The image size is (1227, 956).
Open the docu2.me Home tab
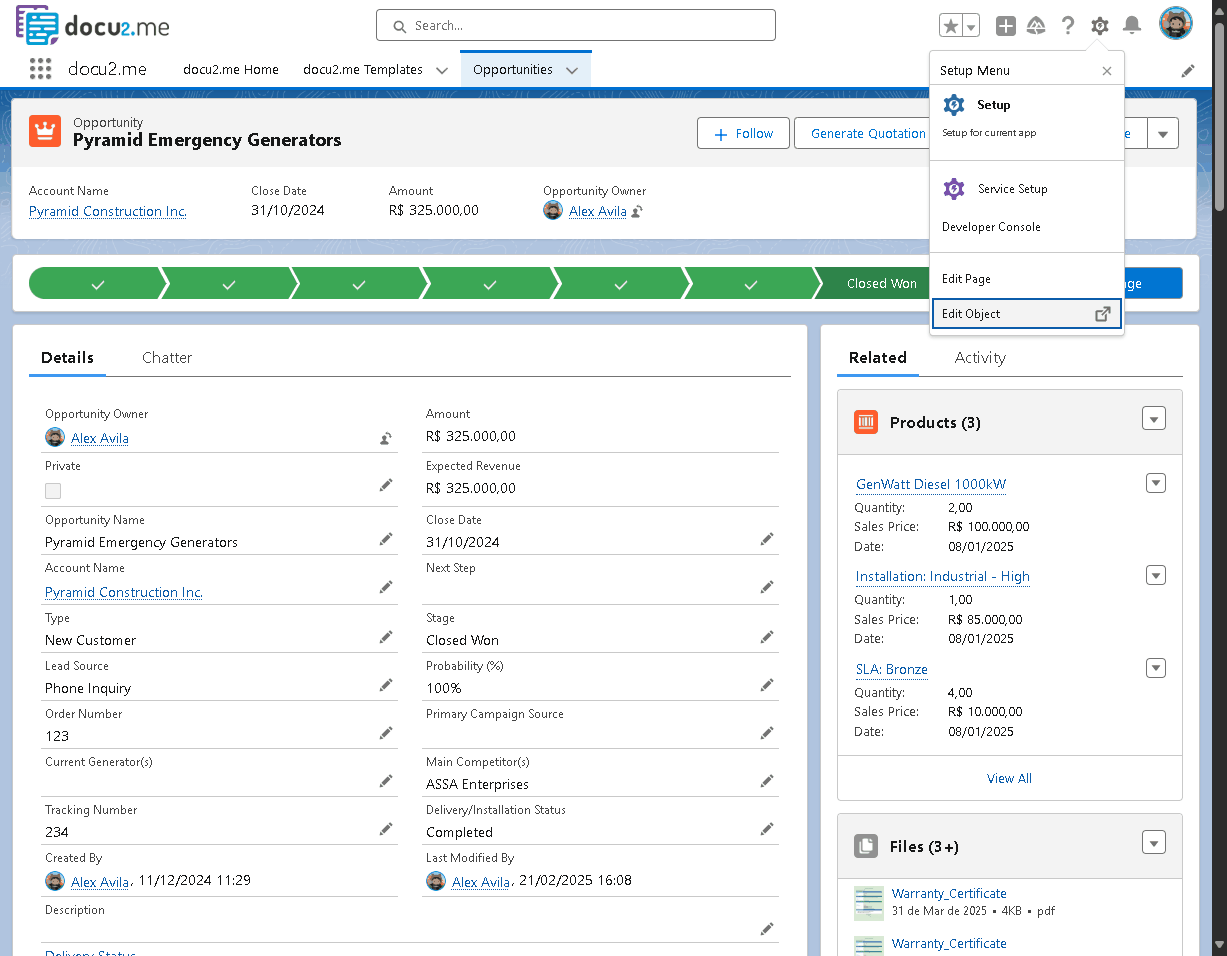[231, 70]
